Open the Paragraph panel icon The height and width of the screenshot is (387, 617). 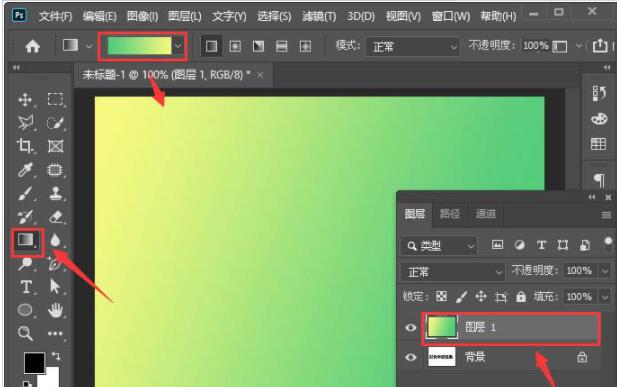pos(599,180)
